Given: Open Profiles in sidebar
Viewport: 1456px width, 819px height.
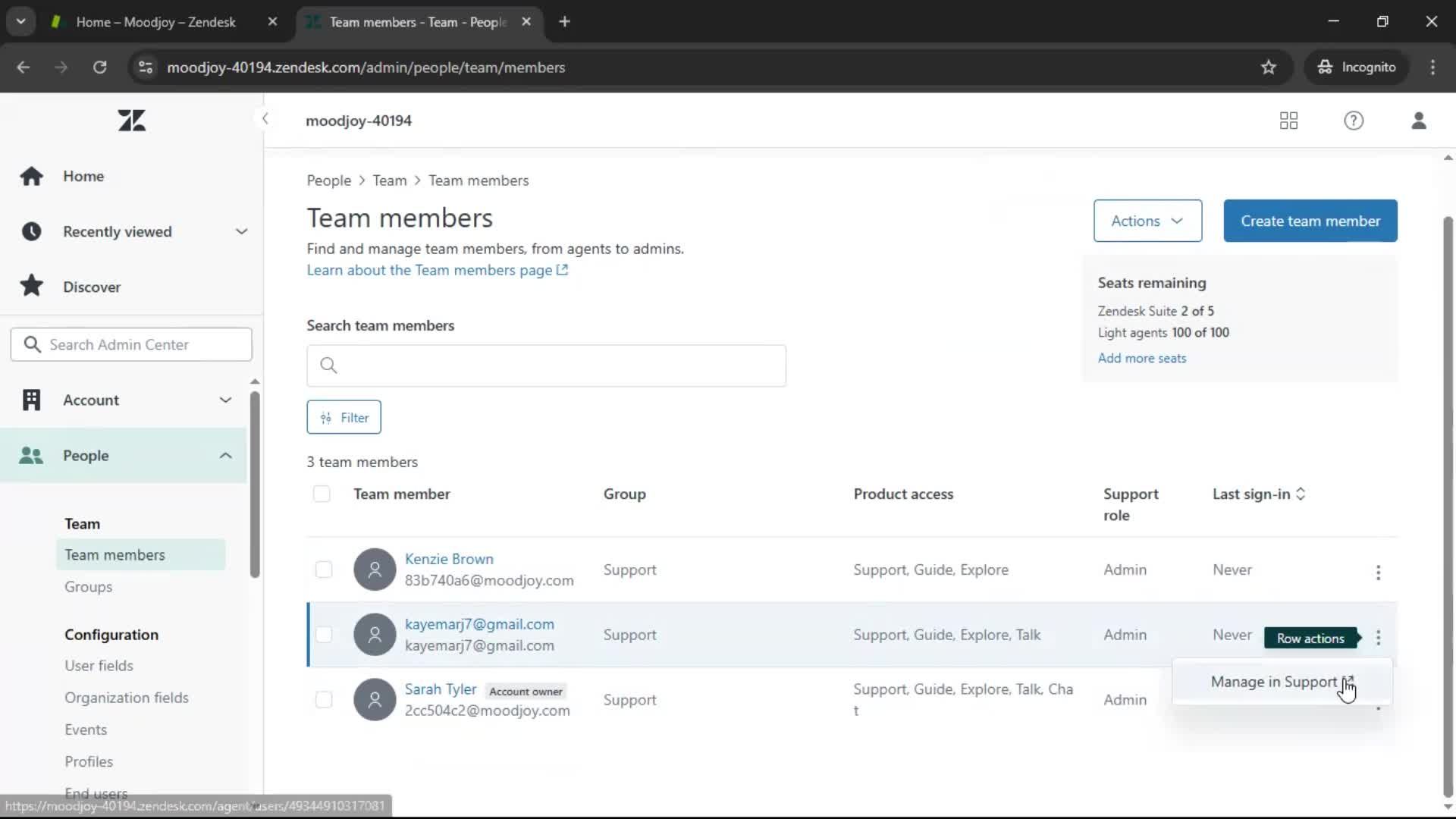Looking at the screenshot, I should (89, 761).
